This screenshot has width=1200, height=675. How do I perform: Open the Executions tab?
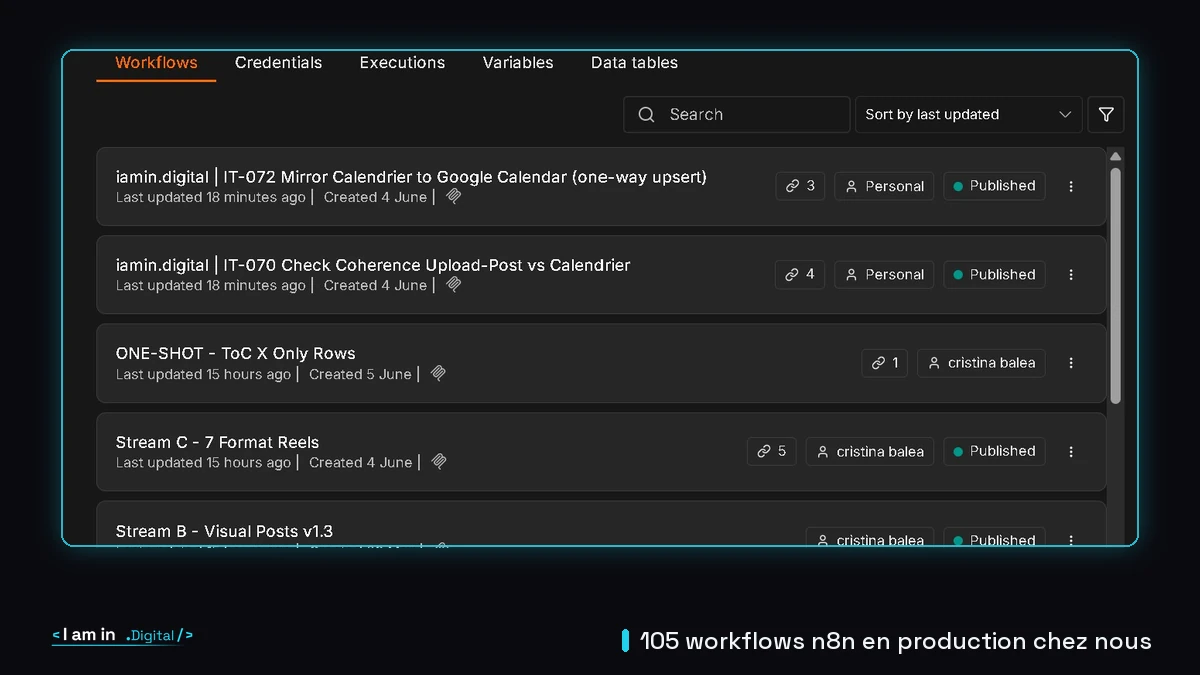coord(402,63)
